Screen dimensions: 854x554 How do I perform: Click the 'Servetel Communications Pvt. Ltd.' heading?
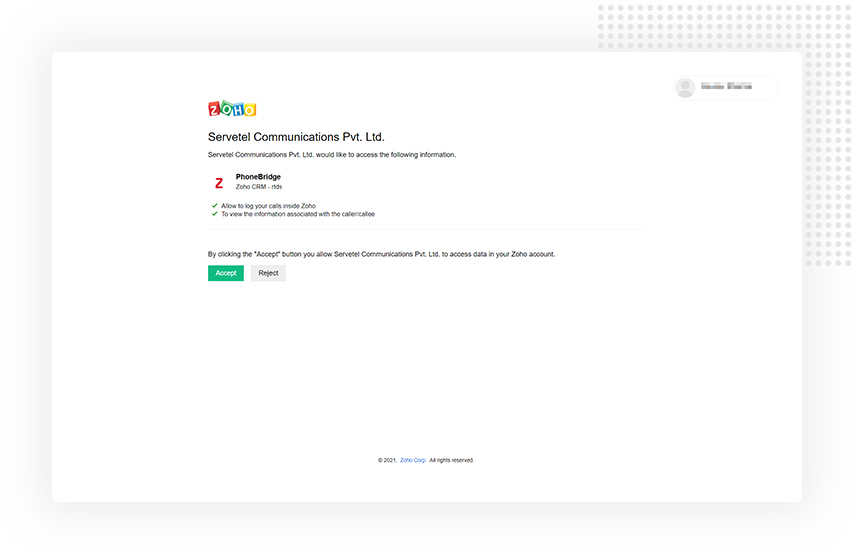pos(296,137)
